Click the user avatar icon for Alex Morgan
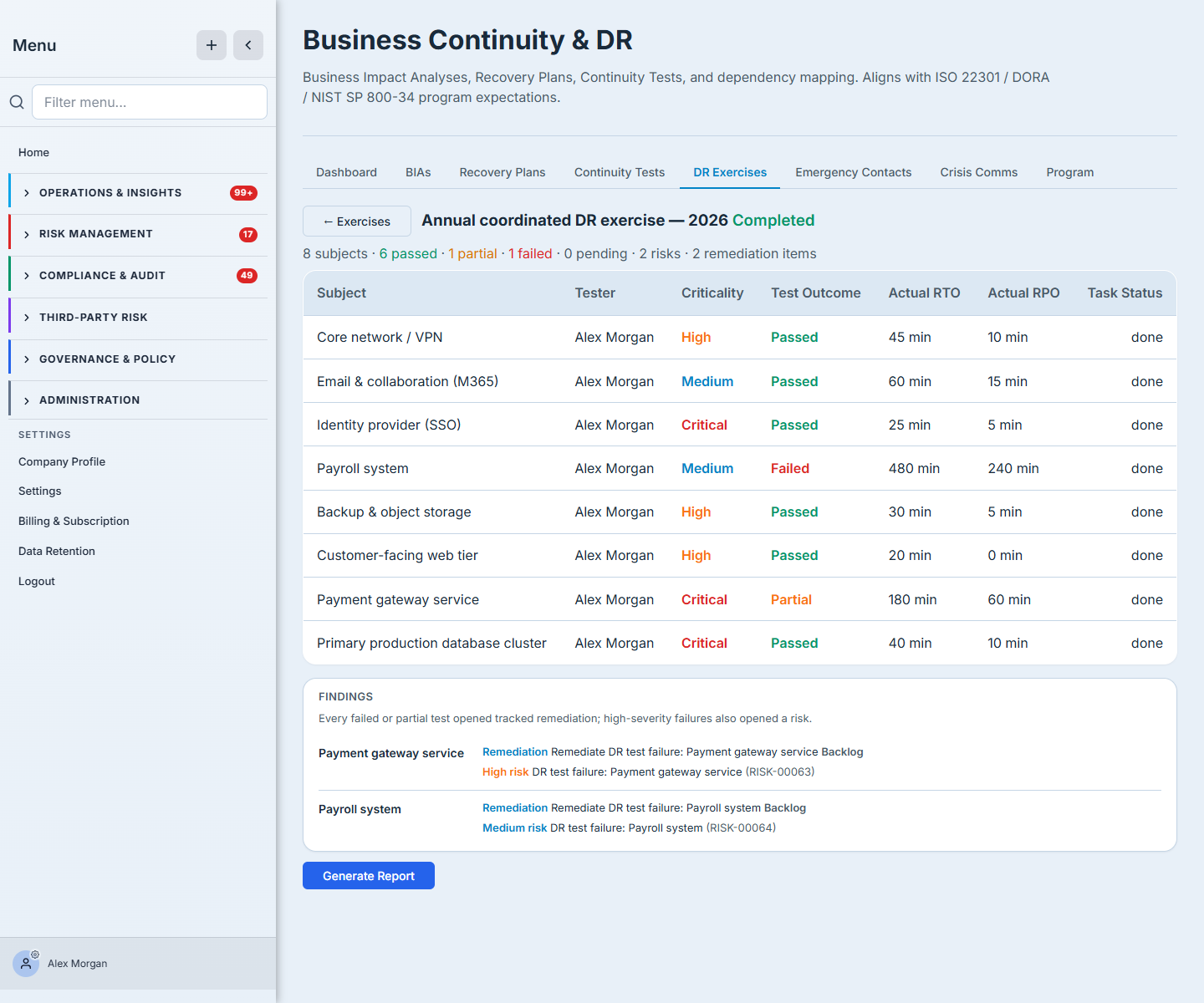1204x1003 pixels. (26, 964)
